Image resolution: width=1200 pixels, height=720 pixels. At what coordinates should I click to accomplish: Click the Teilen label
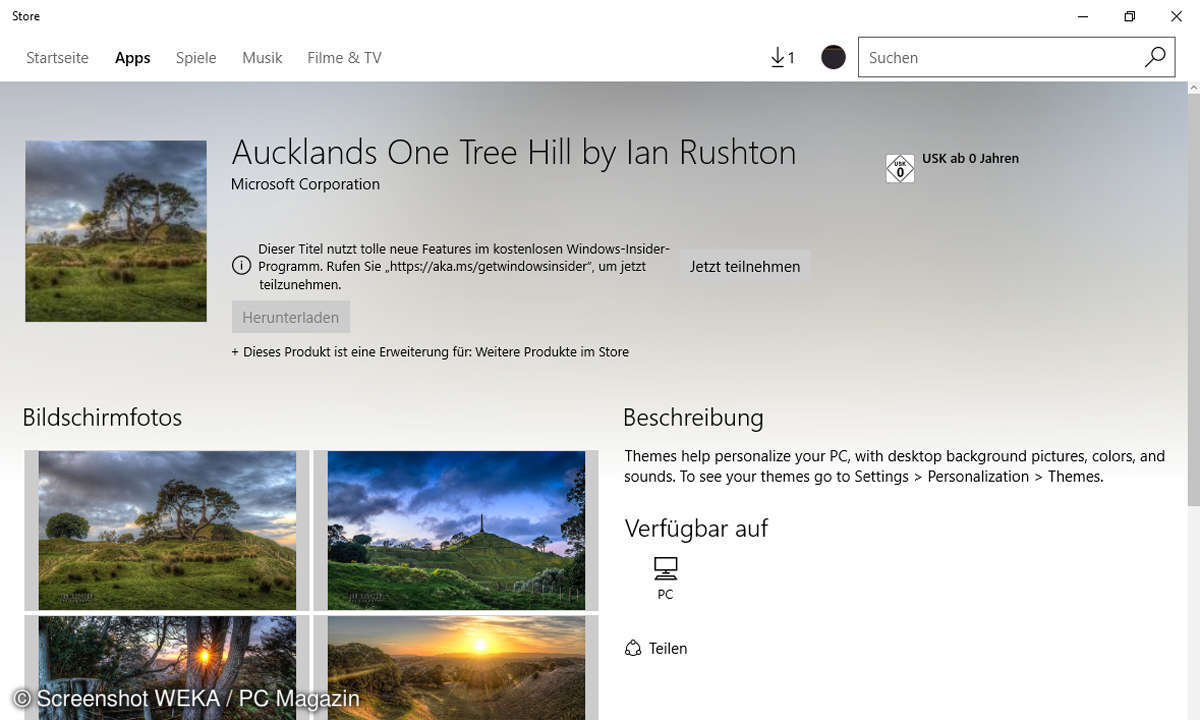[x=668, y=649]
